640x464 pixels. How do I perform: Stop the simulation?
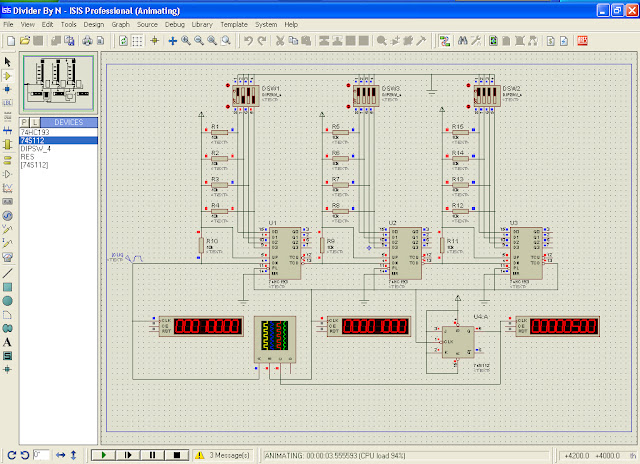tap(177, 455)
